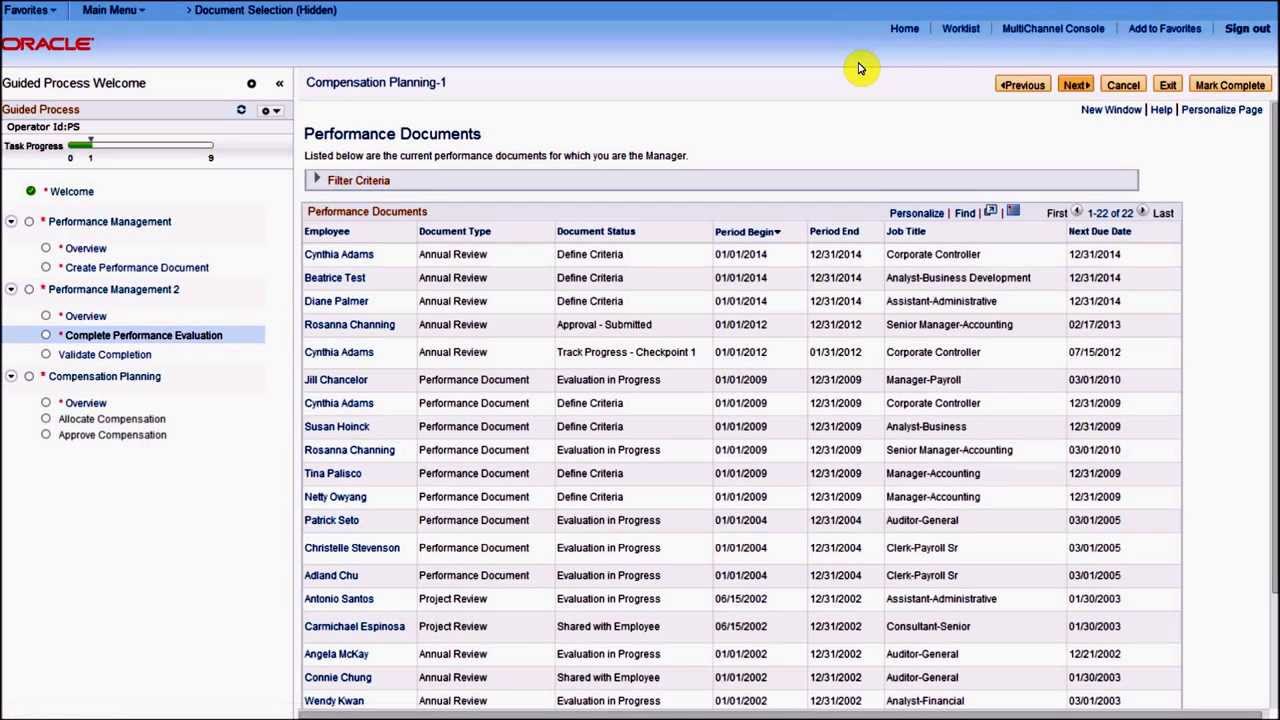Open the Favorites dropdown menu

click(x=30, y=10)
